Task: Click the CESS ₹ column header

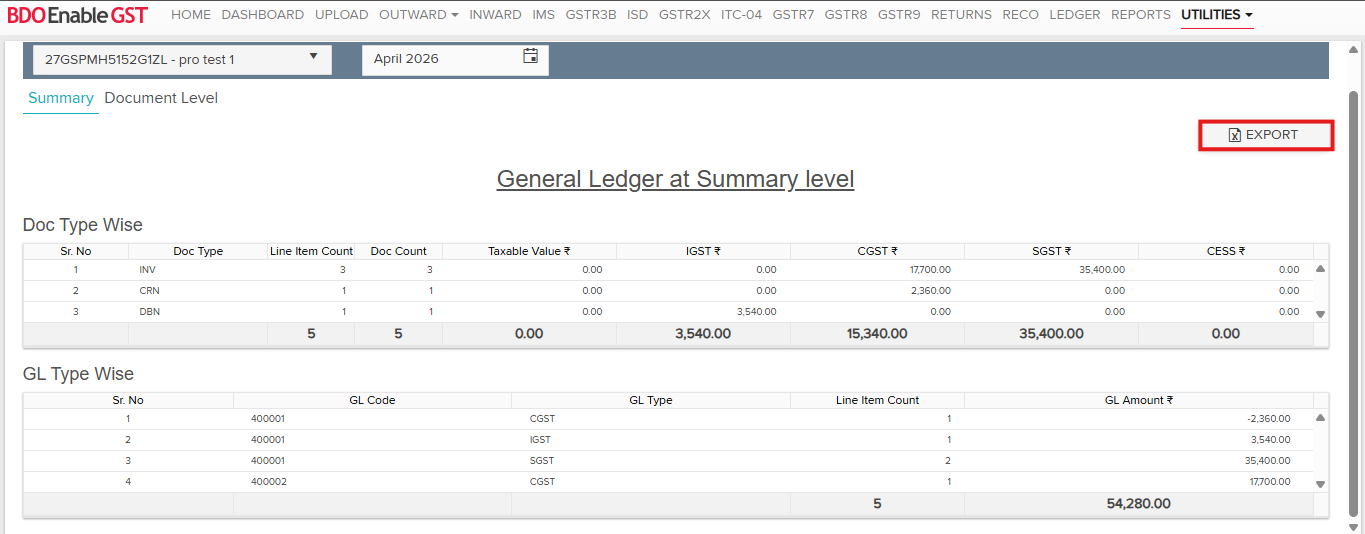Action: pyautogui.click(x=1225, y=251)
